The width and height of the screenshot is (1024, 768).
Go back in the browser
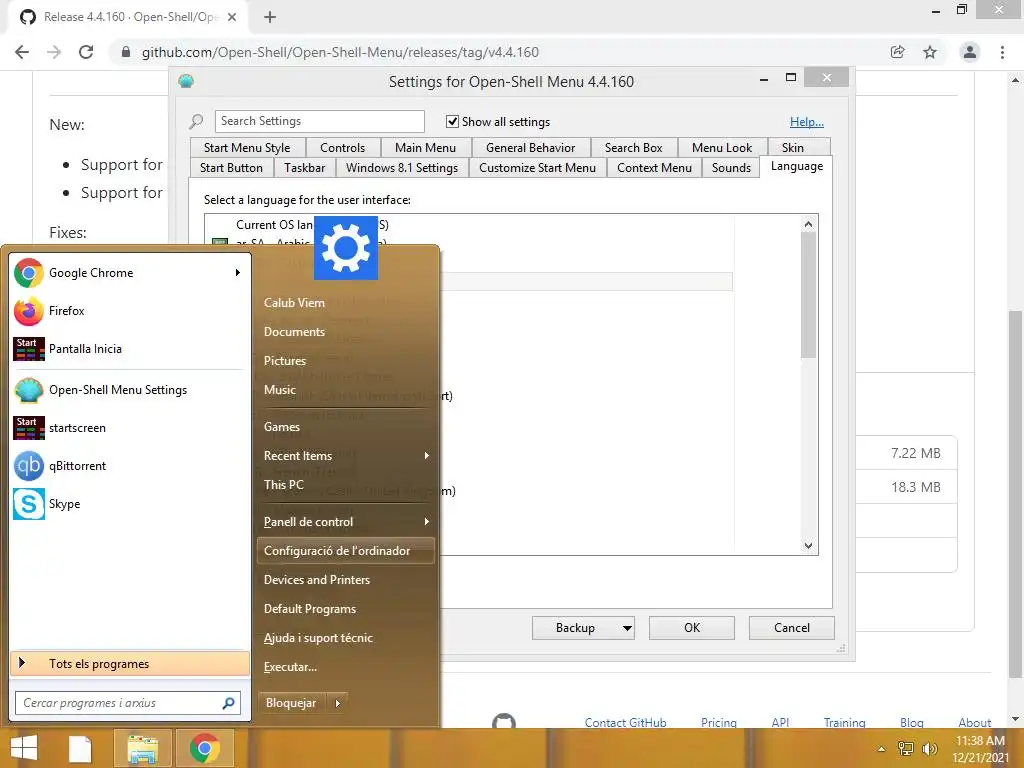pos(22,52)
